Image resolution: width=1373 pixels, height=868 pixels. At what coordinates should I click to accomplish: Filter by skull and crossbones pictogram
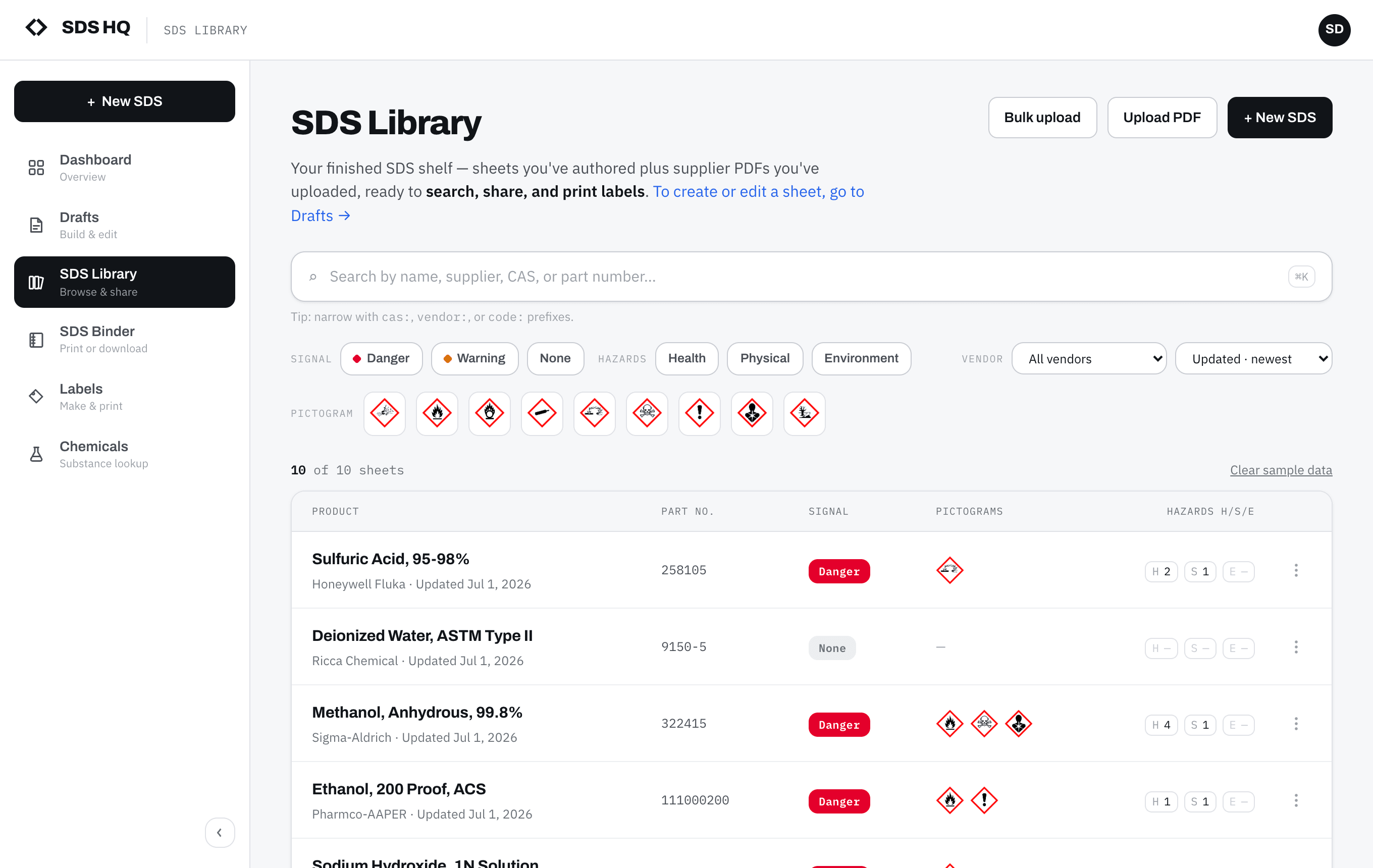click(x=647, y=413)
